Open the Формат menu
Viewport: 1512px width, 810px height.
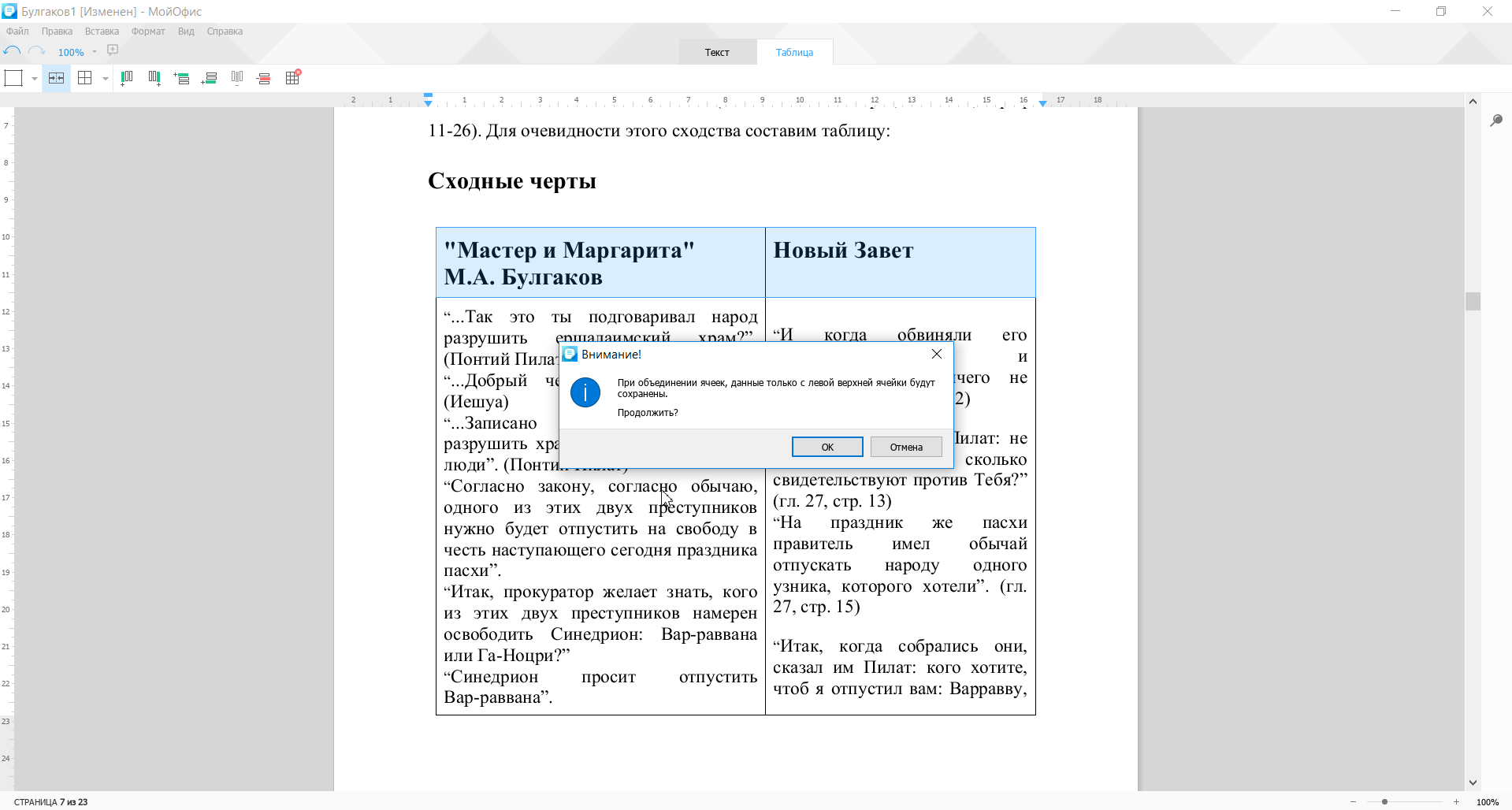(148, 32)
